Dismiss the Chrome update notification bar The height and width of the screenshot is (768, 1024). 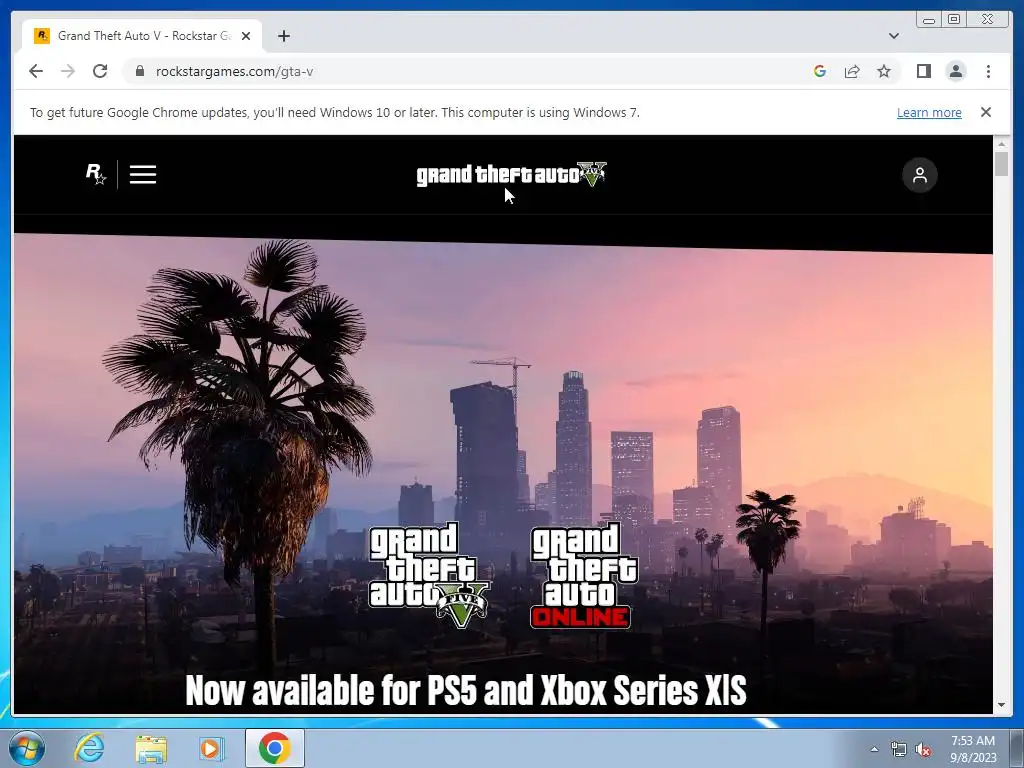pyautogui.click(x=985, y=112)
